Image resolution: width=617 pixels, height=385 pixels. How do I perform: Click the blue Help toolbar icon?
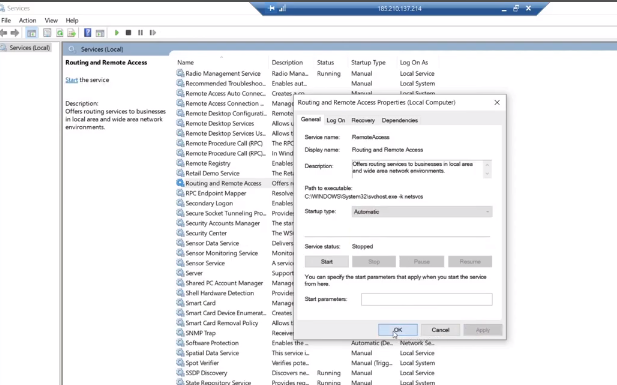(87, 33)
